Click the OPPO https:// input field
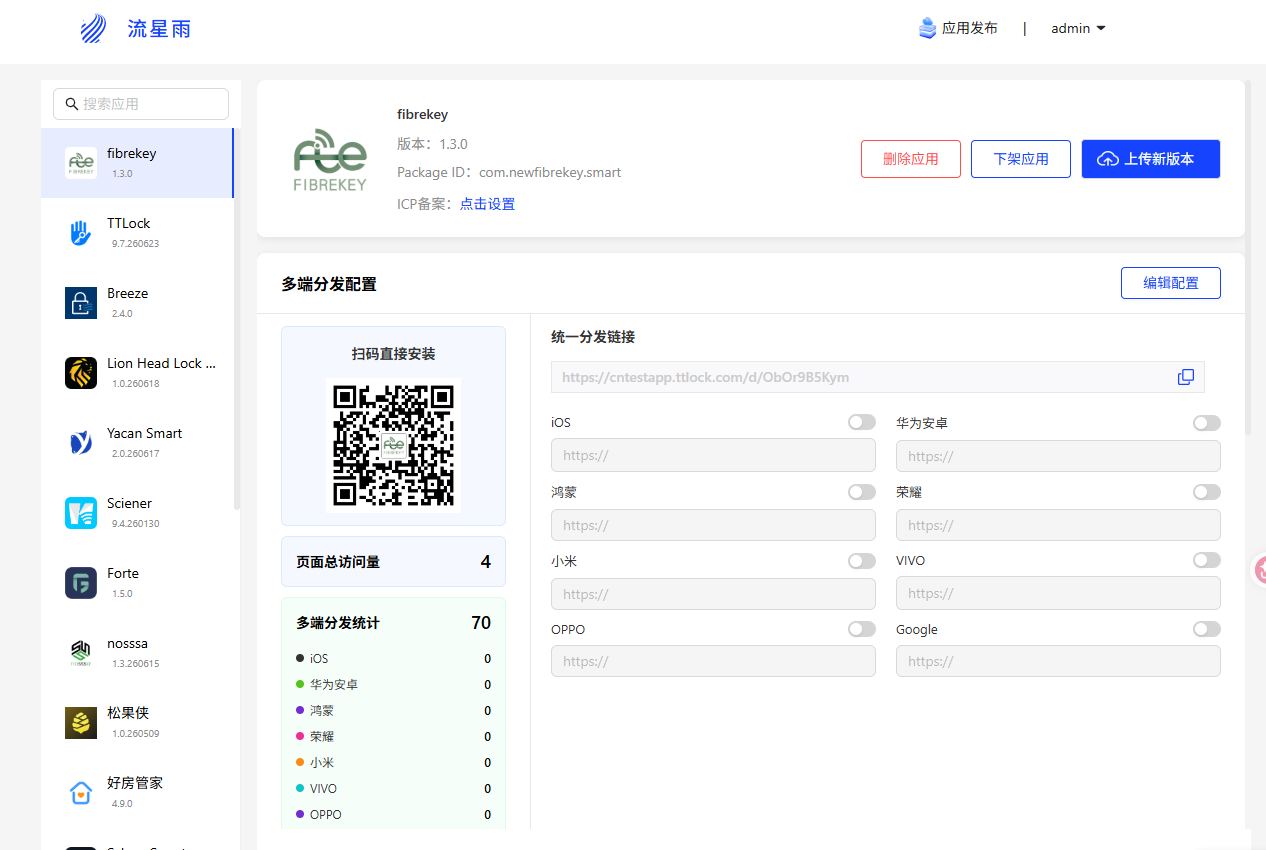This screenshot has height=850, width=1266. pos(713,661)
